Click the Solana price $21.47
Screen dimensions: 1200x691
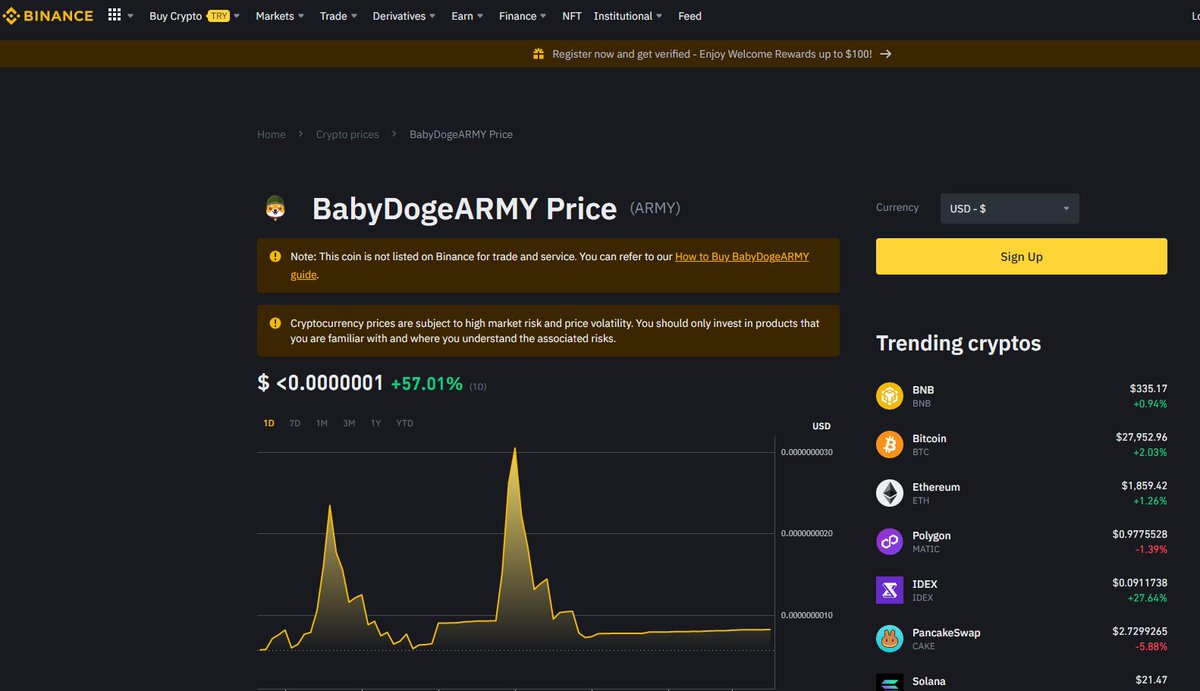1151,681
